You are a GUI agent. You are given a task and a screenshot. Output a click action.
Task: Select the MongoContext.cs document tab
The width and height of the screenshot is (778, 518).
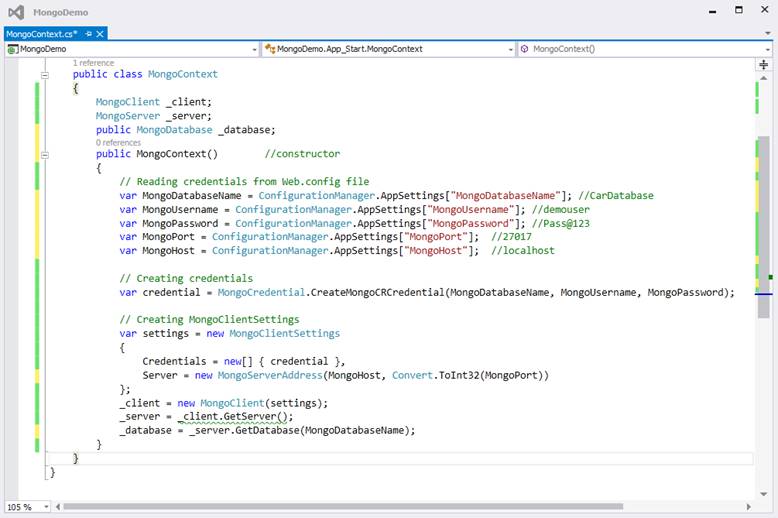(x=42, y=34)
